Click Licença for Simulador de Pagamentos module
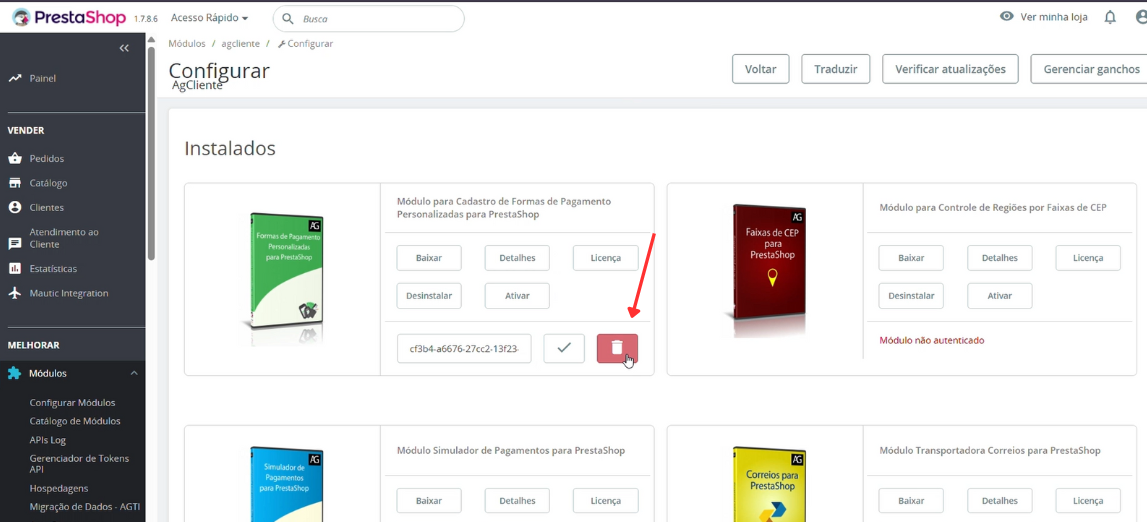The height and width of the screenshot is (522, 1147). (x=606, y=501)
